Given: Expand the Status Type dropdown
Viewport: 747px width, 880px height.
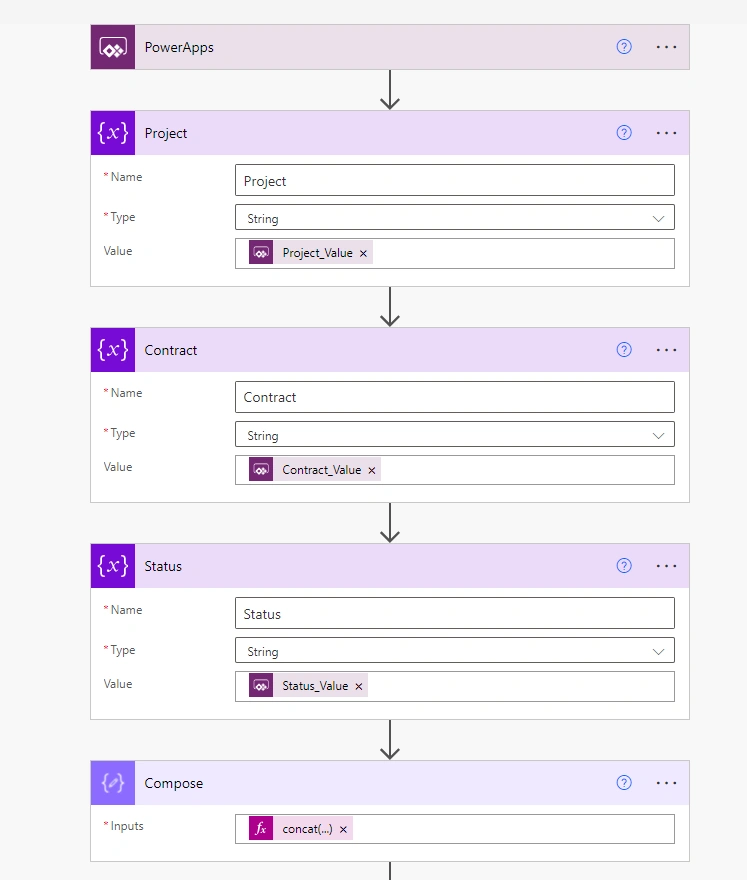Looking at the screenshot, I should [455, 651].
